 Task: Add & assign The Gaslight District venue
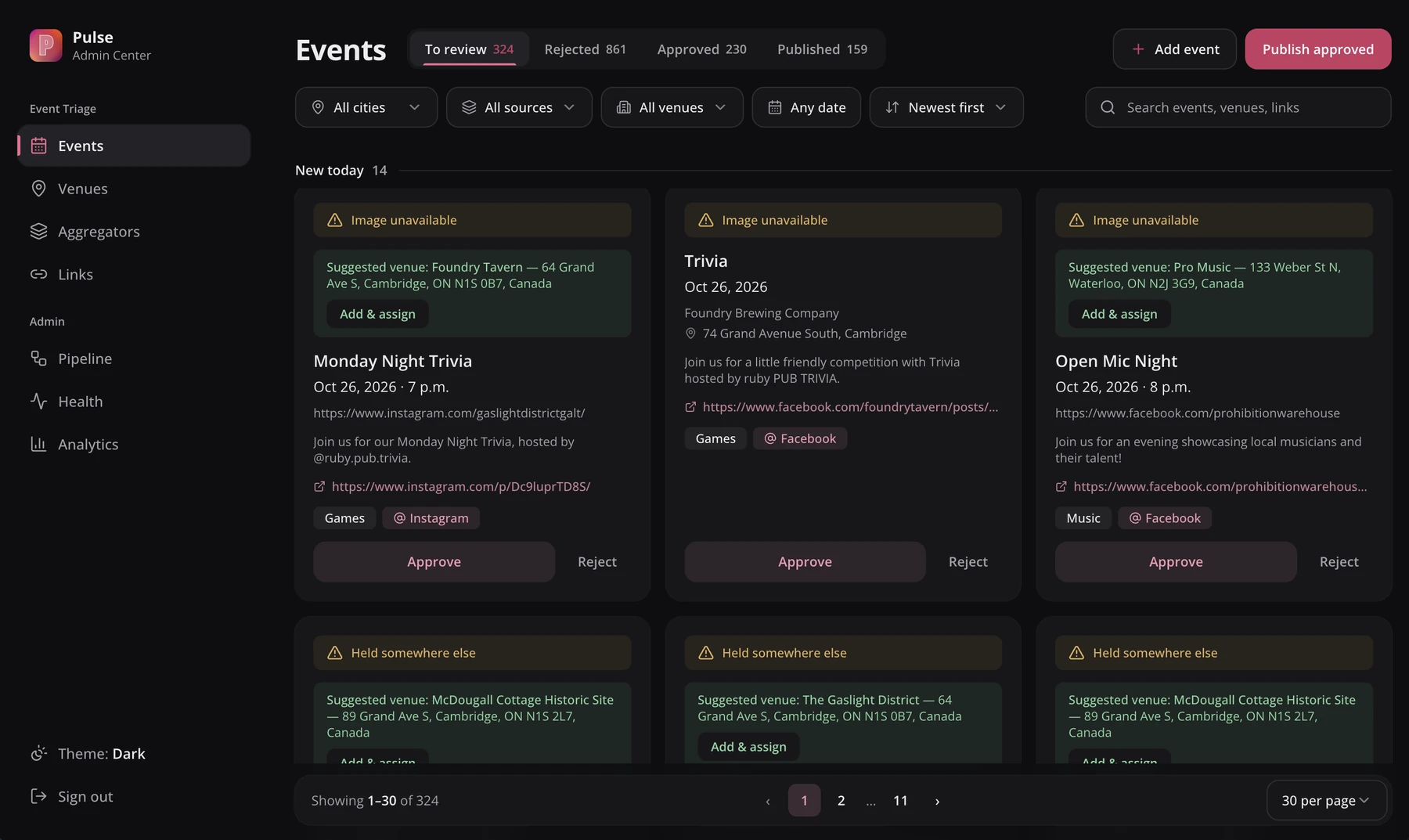point(748,747)
